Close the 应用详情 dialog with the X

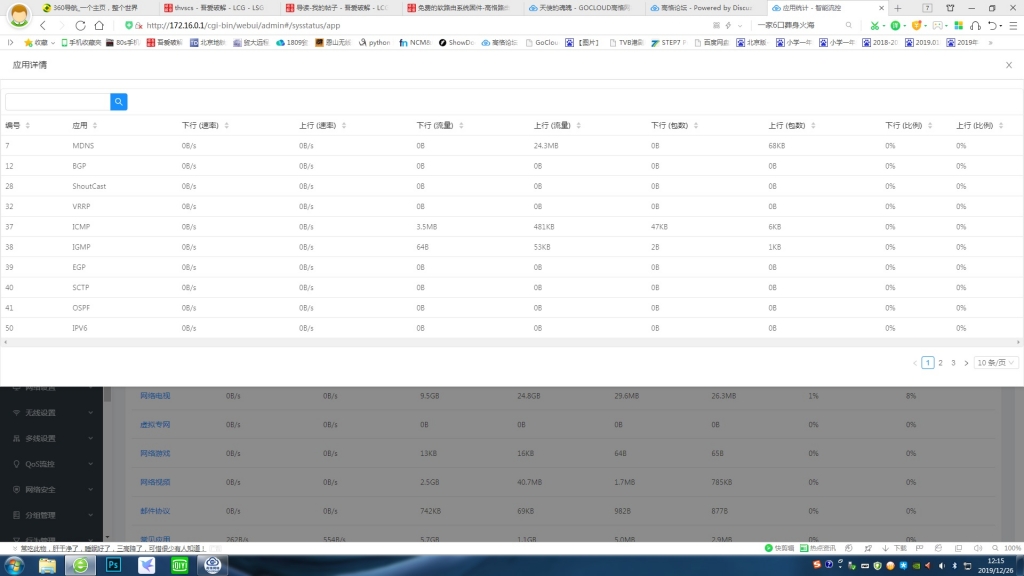[x=1009, y=65]
